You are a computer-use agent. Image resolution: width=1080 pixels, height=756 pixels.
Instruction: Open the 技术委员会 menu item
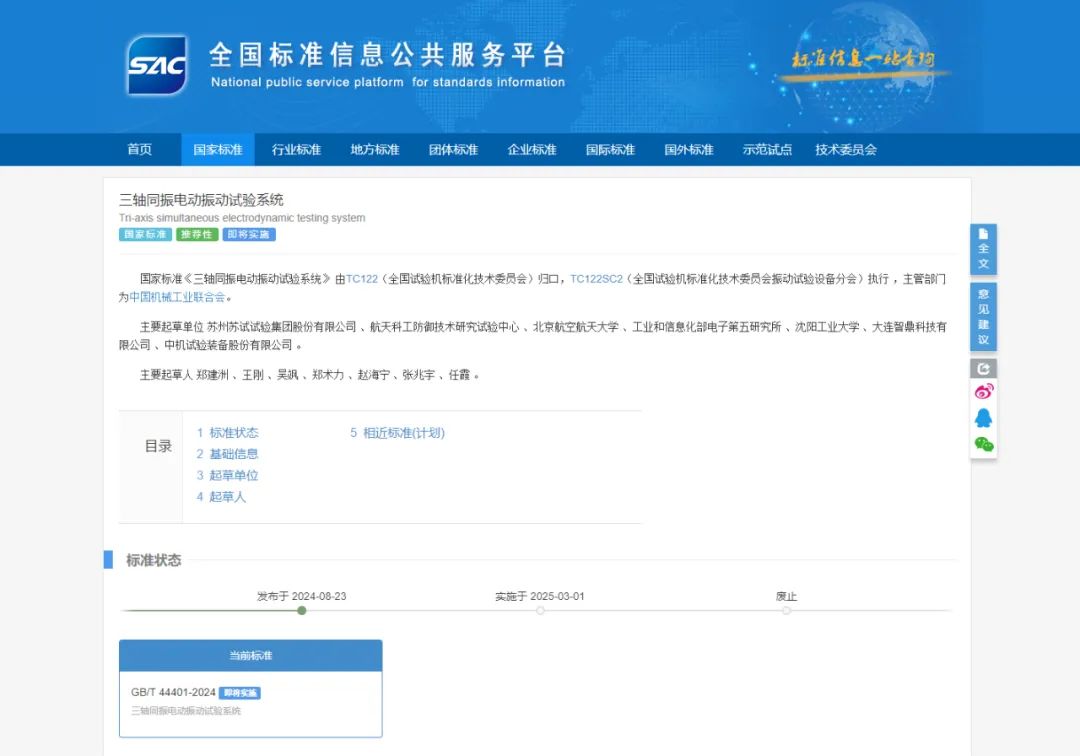coord(845,150)
